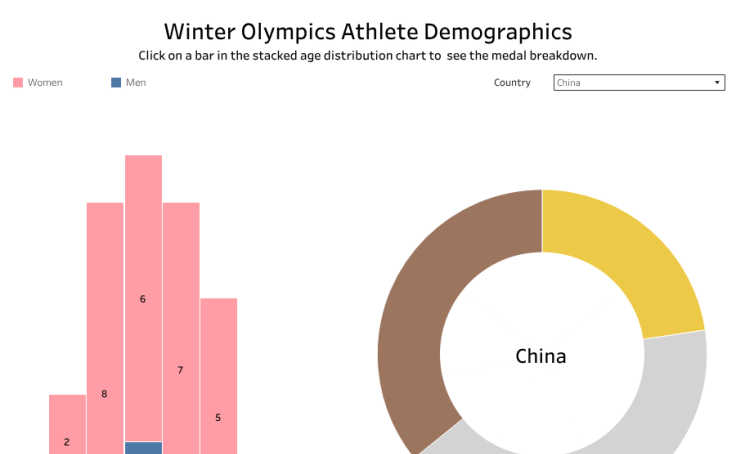Viewport: 736px width, 454px height.
Task: Expand the Country filter arrow
Action: tap(717, 83)
